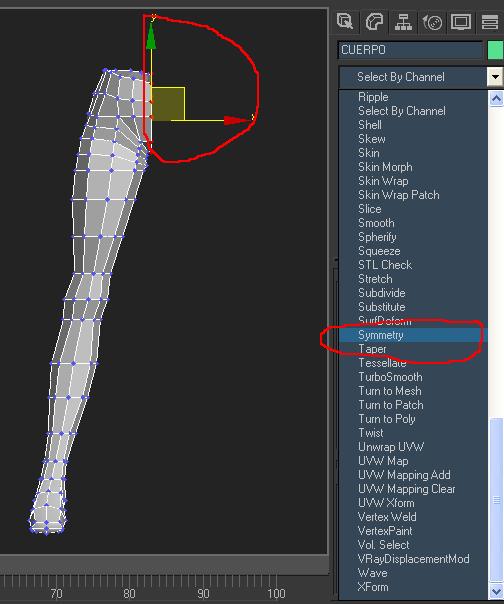
Task: Click frame 90 on the timeline ruler
Action: (203, 594)
